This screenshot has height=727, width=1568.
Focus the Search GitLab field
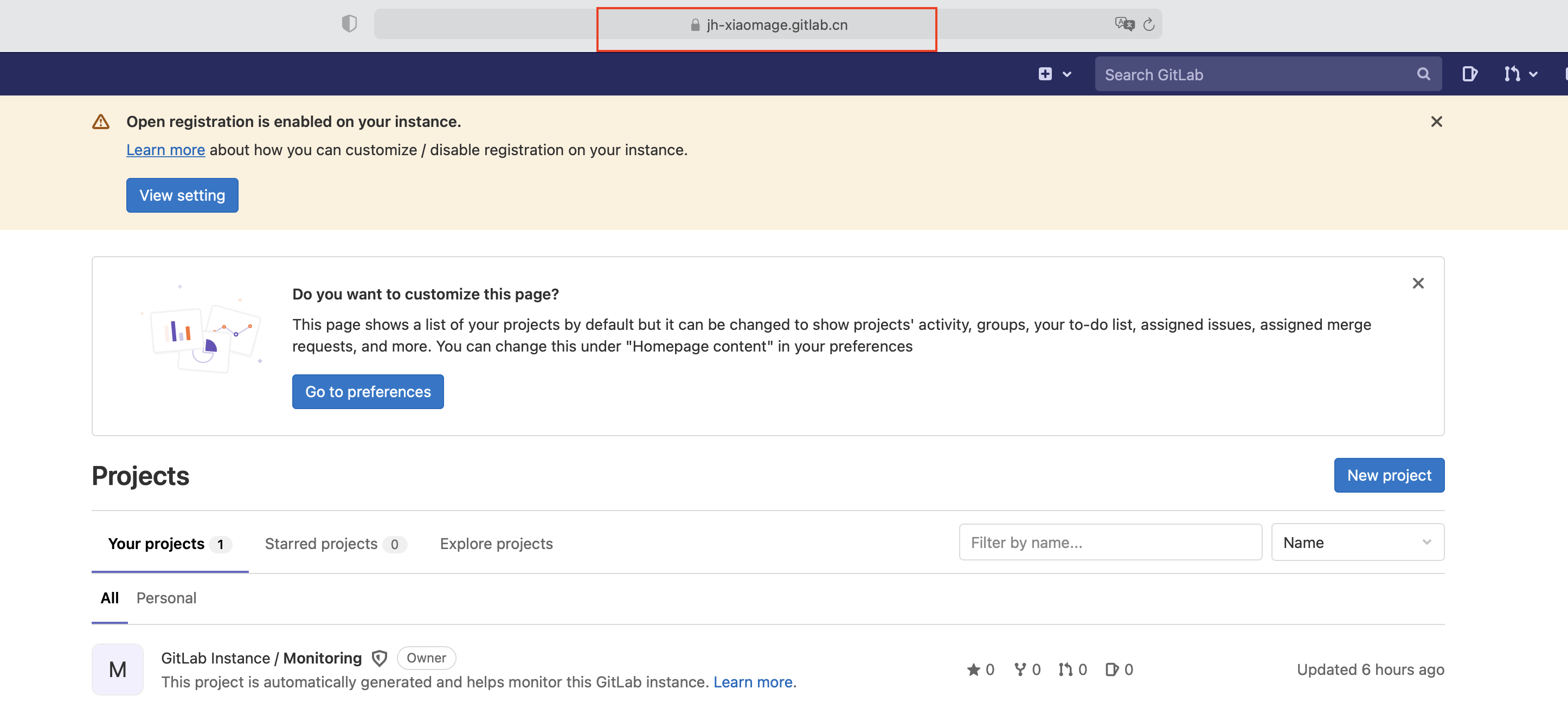click(x=1268, y=74)
